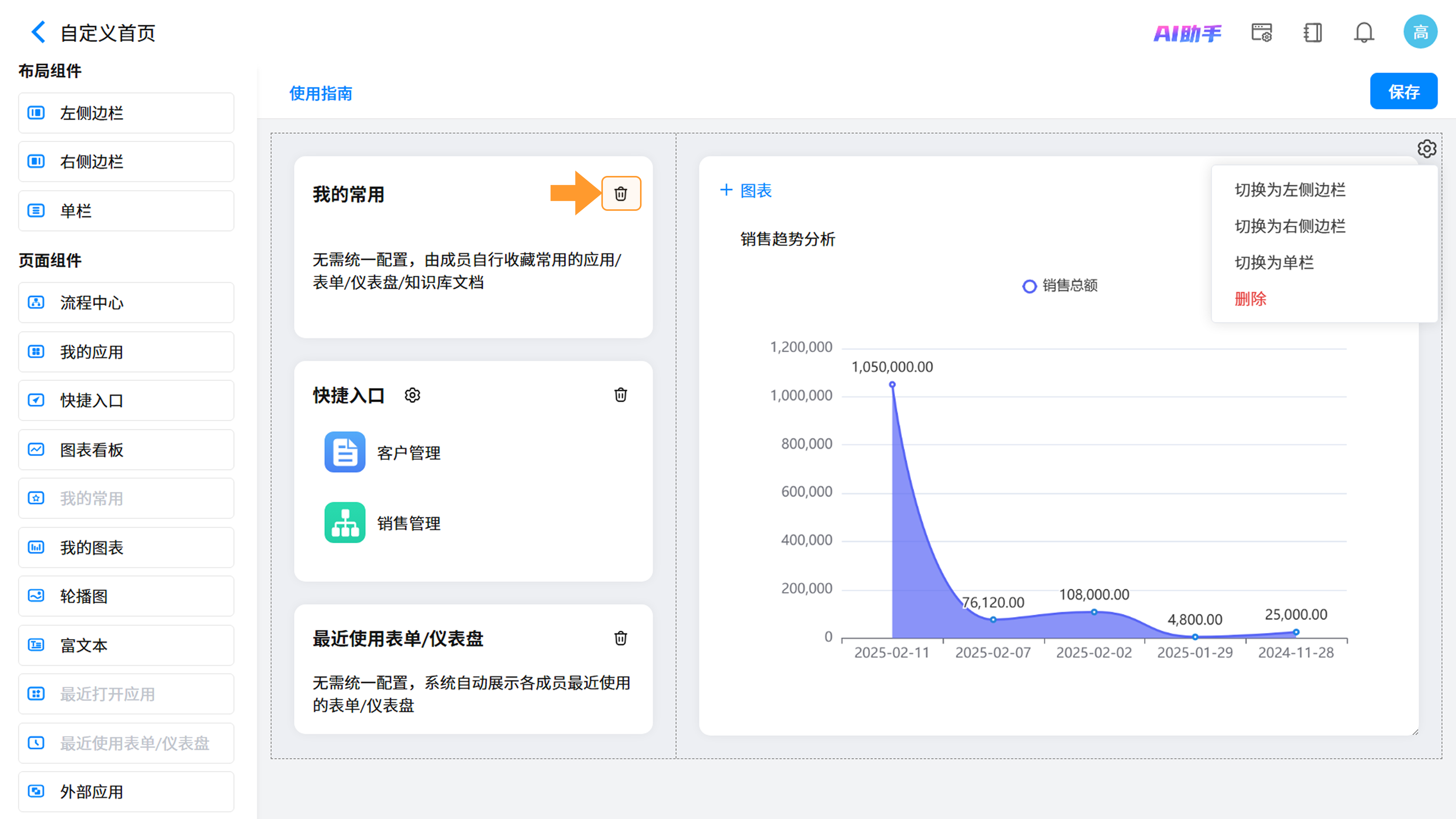
Task: Click disabled 最近使用表单/仪表盘 sidebar component
Action: coord(126,743)
